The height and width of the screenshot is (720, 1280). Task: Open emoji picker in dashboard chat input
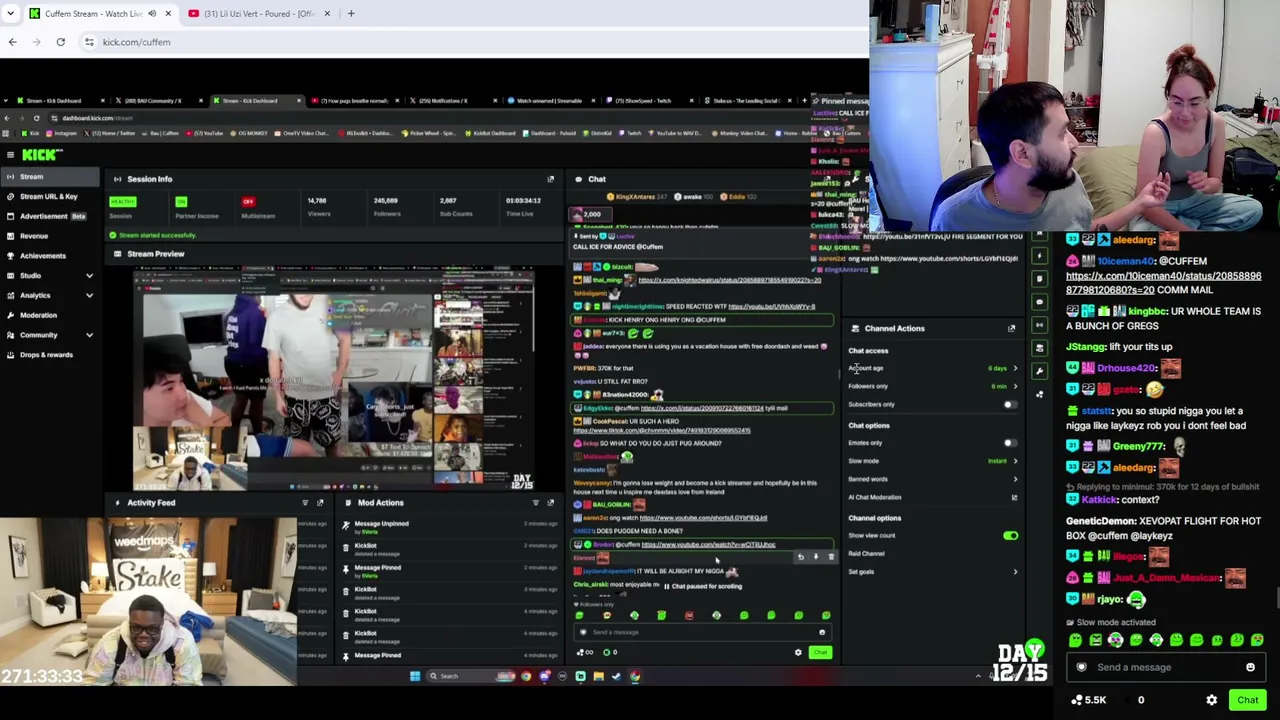[822, 632]
